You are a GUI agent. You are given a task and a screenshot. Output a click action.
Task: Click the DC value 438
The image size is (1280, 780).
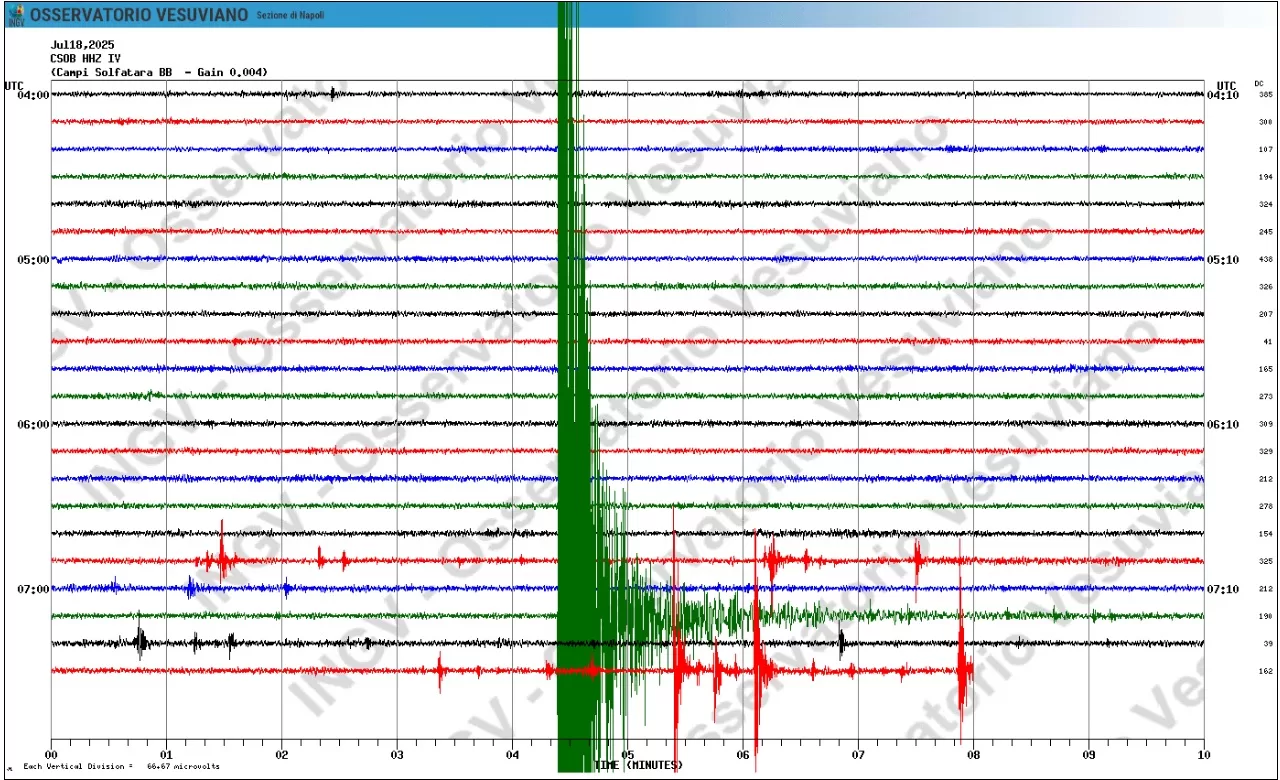[x=1265, y=260]
